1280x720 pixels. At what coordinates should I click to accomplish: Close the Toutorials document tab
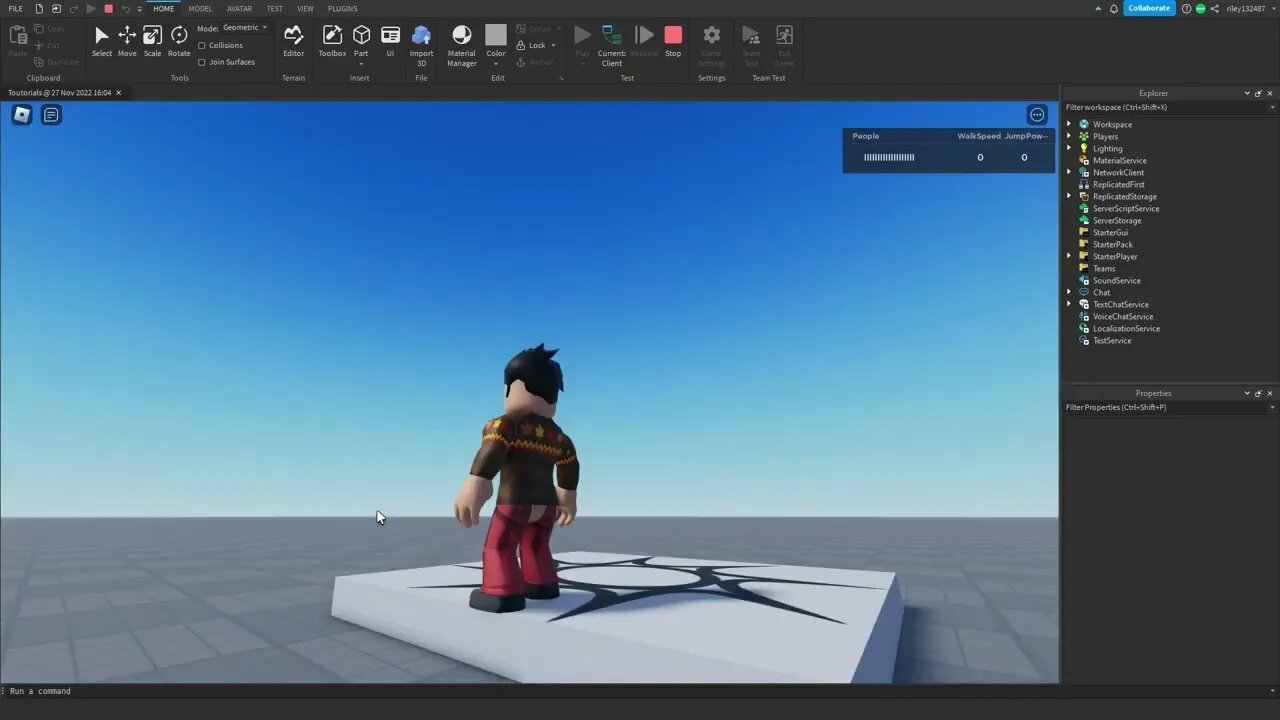coord(119,93)
